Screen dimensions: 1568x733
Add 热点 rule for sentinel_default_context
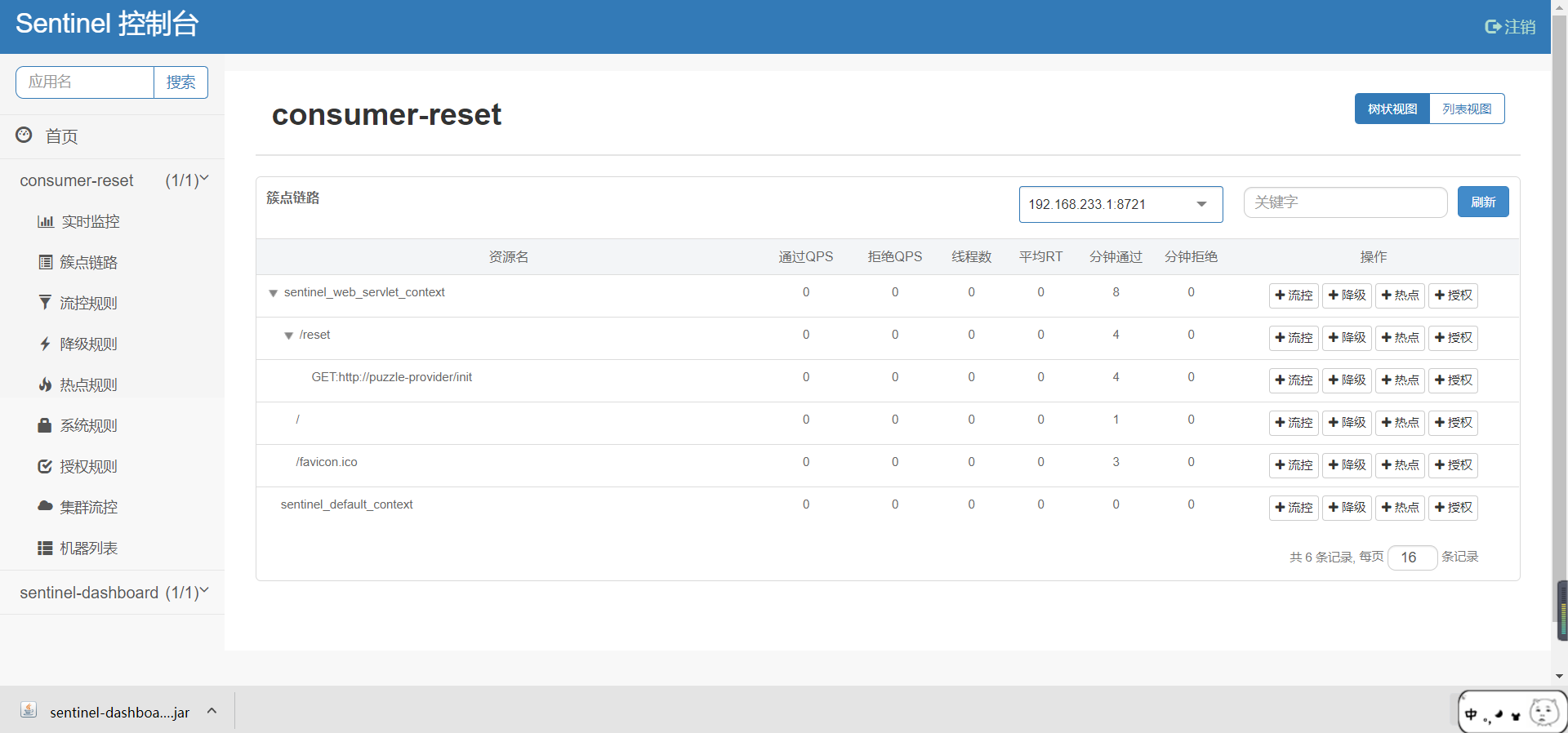click(1400, 508)
